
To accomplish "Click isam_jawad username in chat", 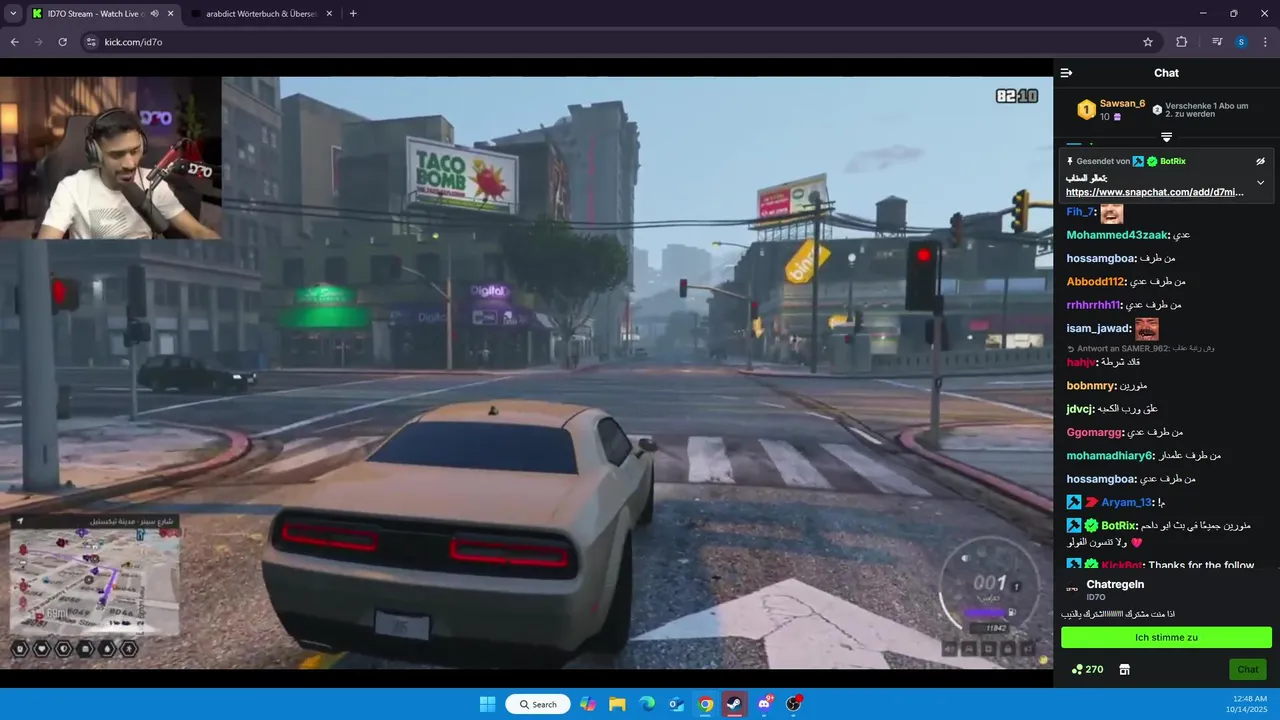I will [1099, 328].
